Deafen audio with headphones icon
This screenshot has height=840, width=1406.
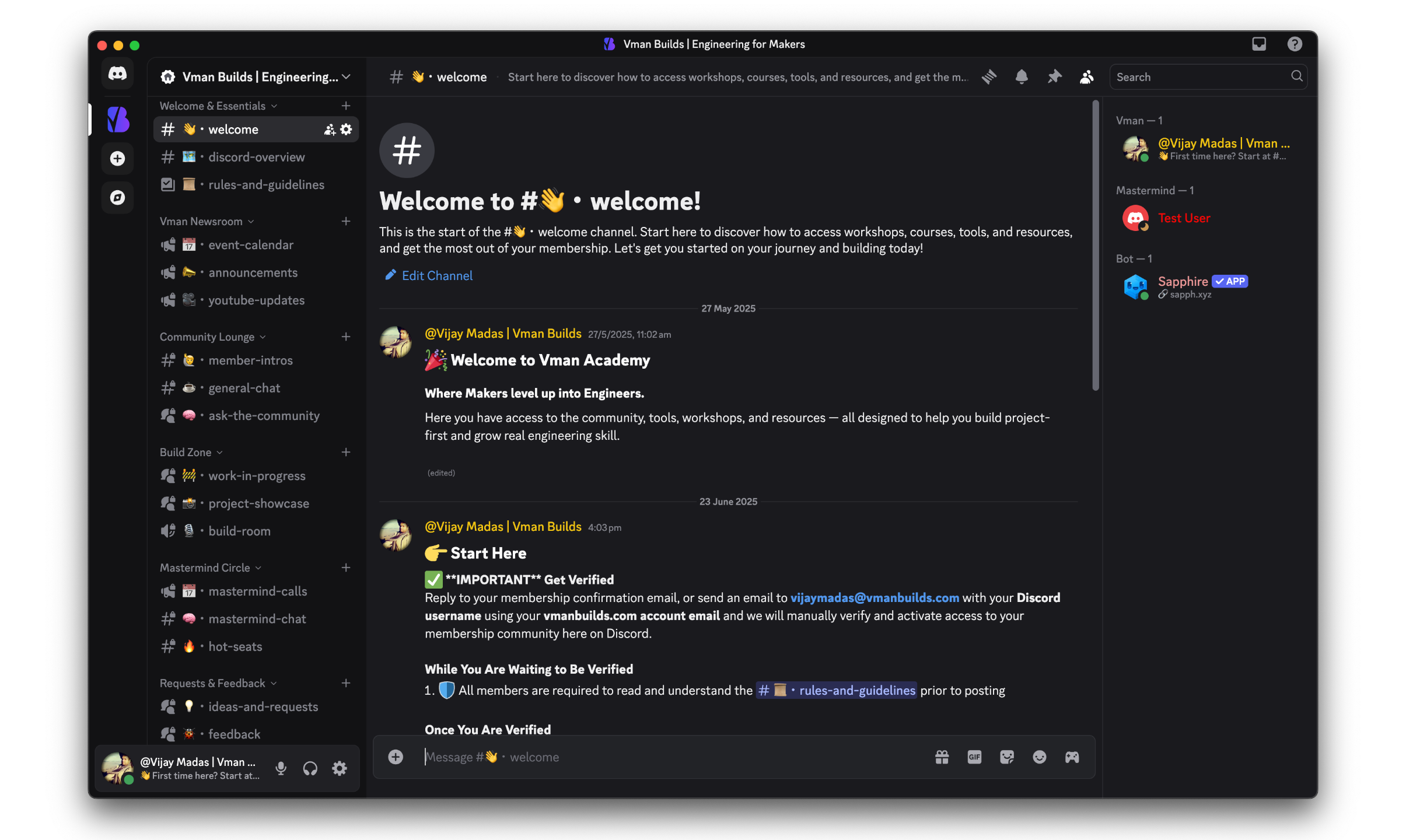click(310, 768)
